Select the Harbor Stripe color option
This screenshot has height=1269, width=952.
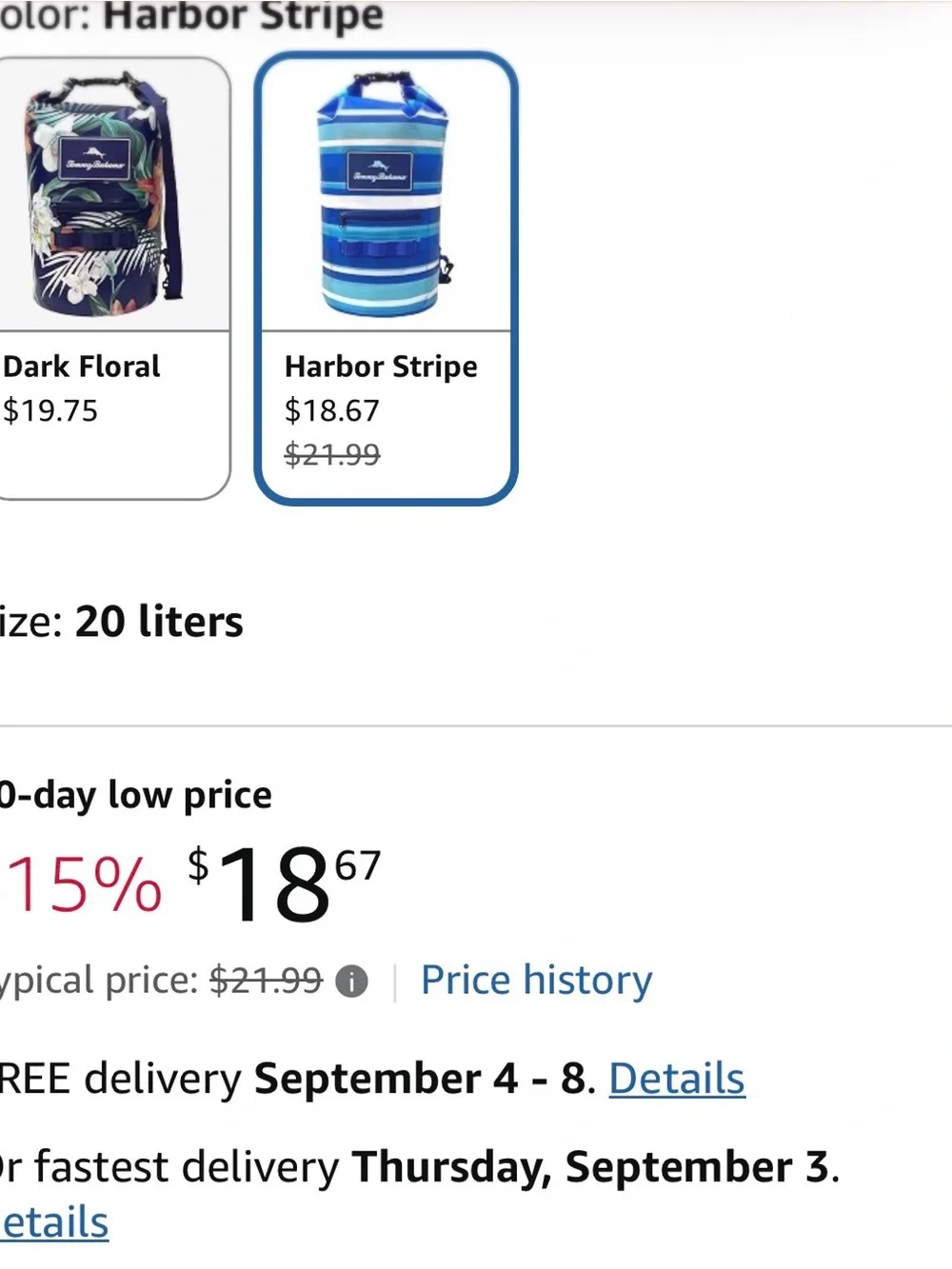(386, 278)
